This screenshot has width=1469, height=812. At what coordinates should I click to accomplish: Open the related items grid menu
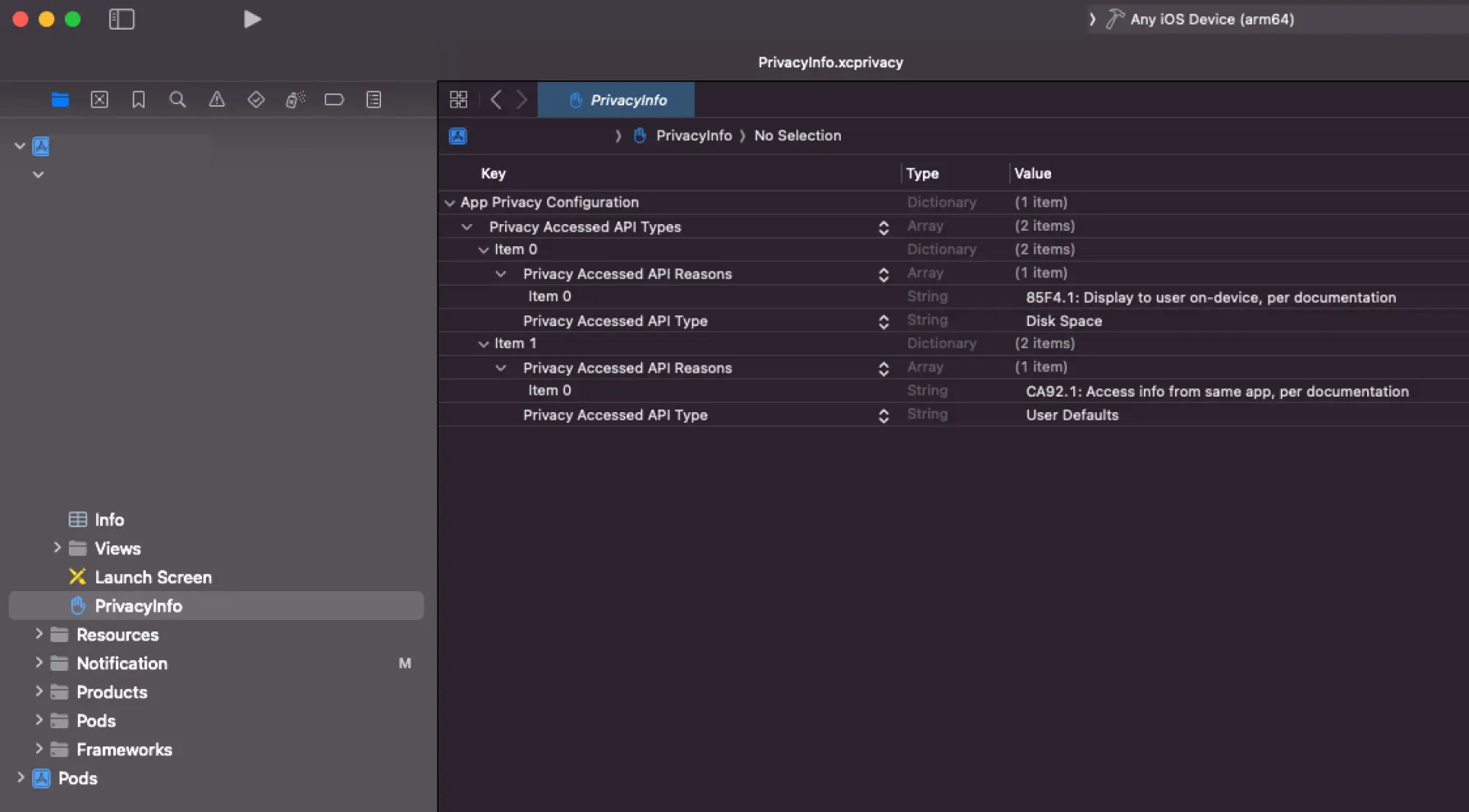tap(459, 100)
